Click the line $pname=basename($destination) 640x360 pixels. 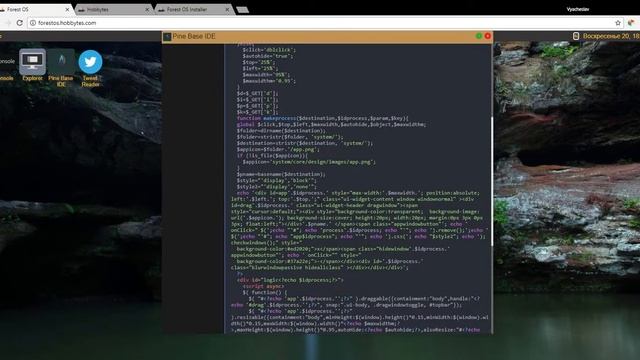[281, 174]
